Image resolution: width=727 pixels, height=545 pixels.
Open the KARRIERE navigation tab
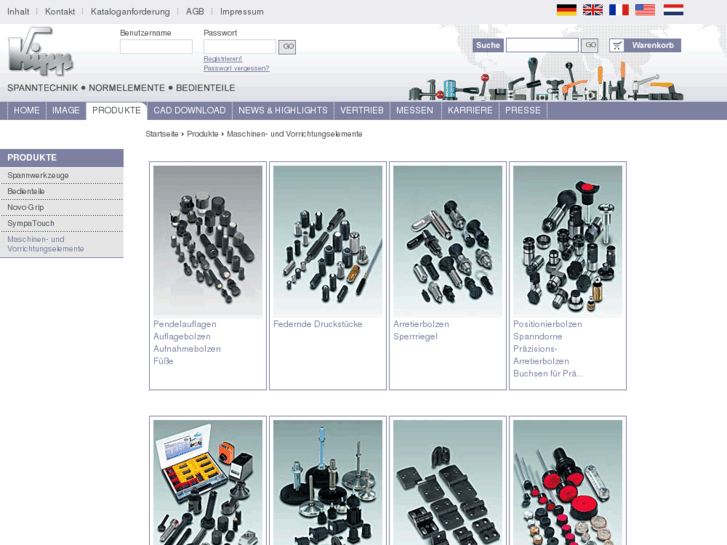coord(470,110)
